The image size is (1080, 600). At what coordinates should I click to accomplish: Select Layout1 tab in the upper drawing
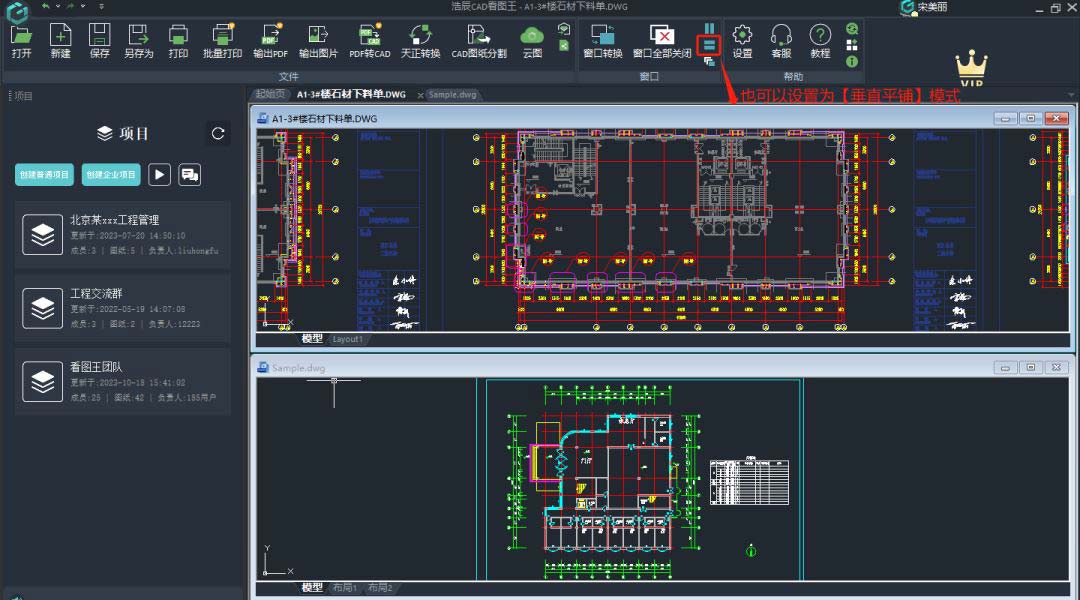[x=348, y=339]
